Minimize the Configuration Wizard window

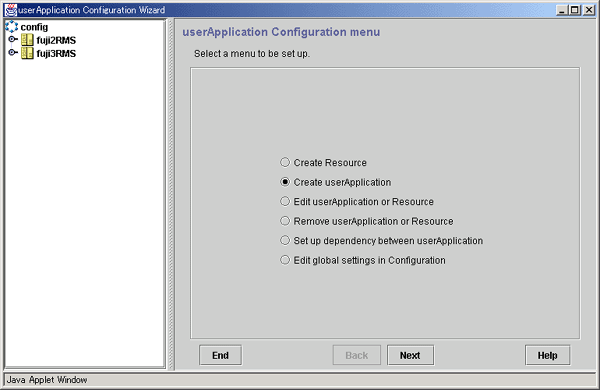click(561, 10)
